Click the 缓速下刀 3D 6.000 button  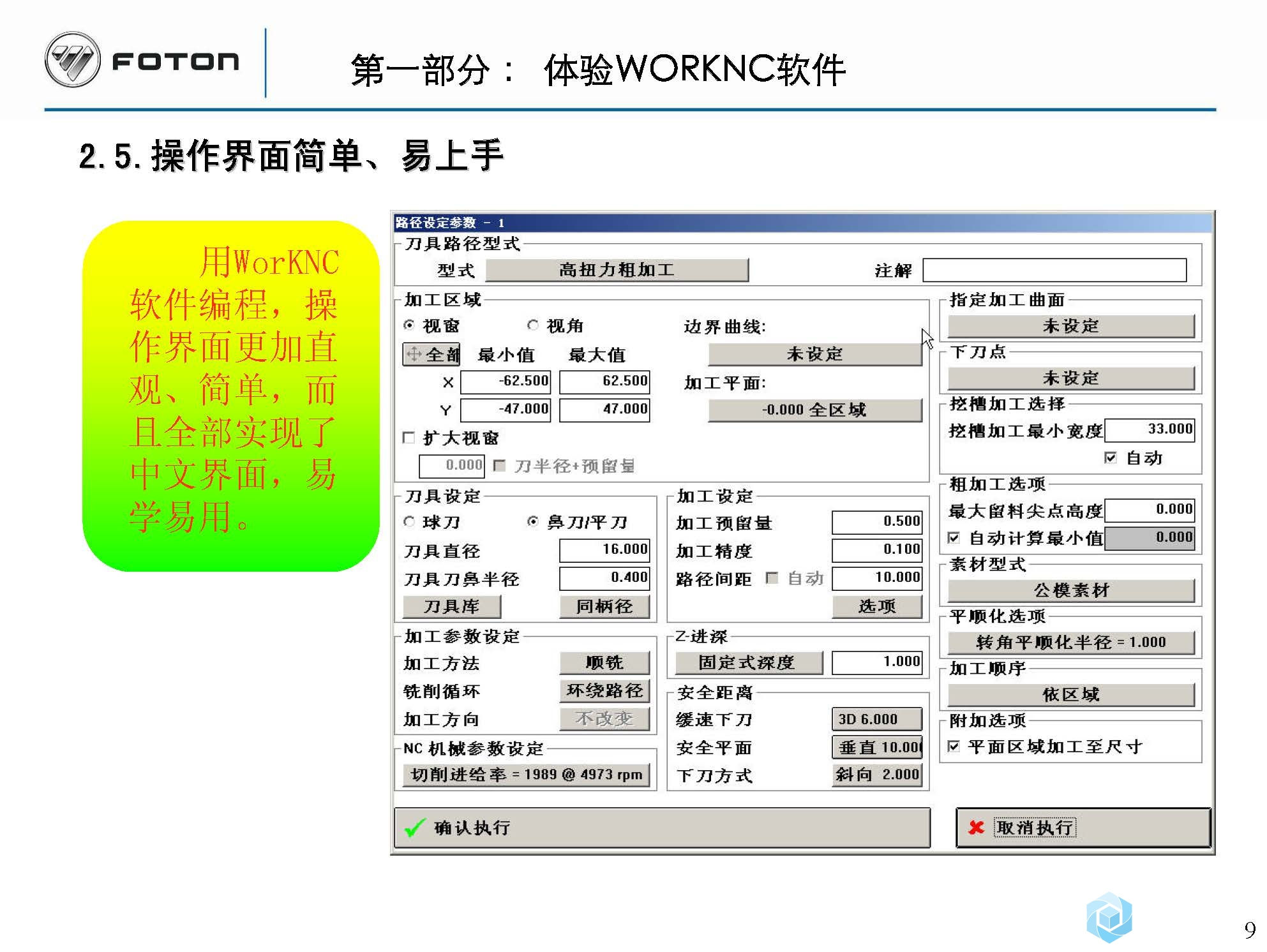click(x=877, y=719)
